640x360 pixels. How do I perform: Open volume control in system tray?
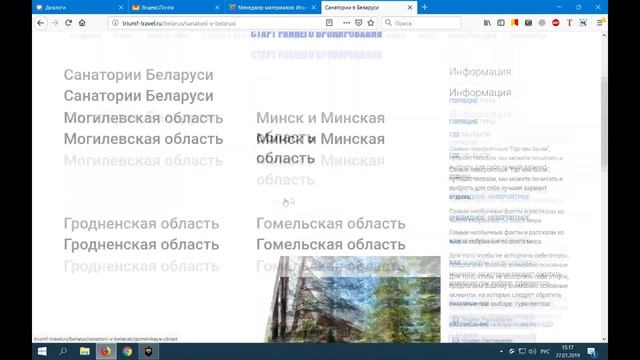pyautogui.click(x=532, y=351)
